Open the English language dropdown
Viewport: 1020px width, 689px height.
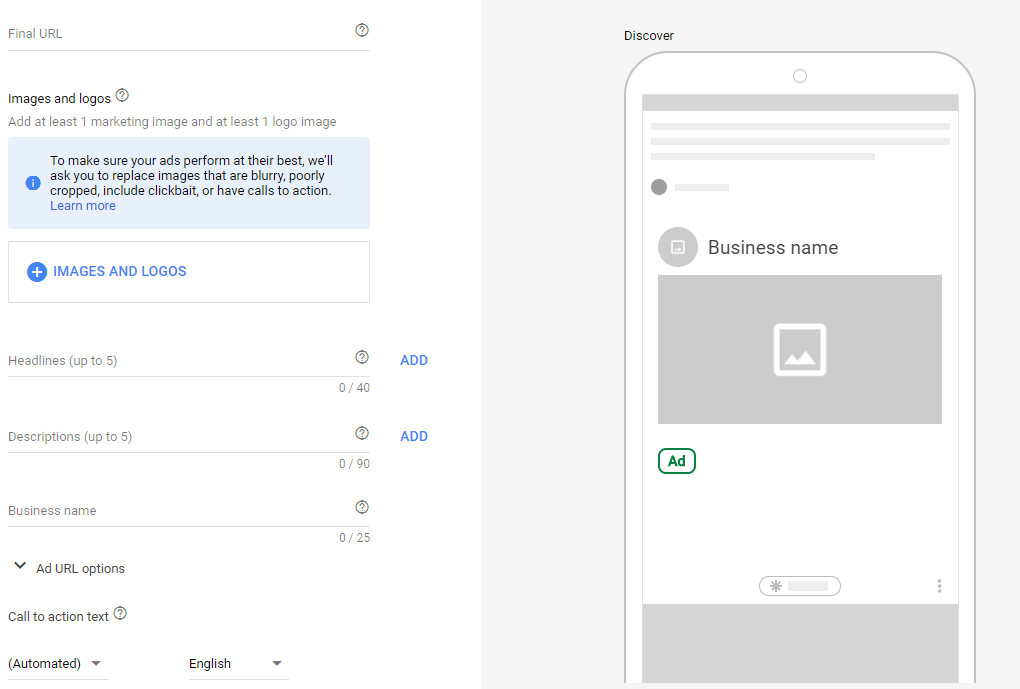pos(238,664)
